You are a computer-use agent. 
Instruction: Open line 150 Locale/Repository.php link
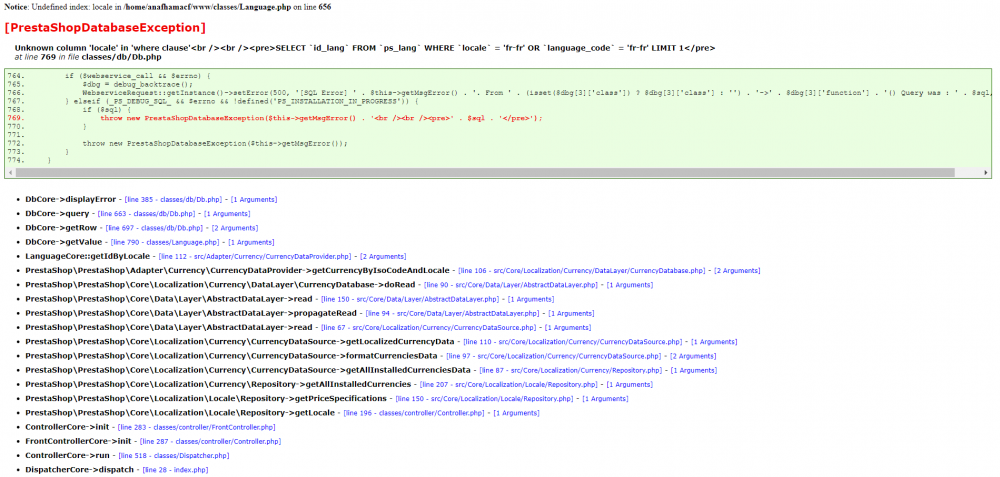(485, 399)
